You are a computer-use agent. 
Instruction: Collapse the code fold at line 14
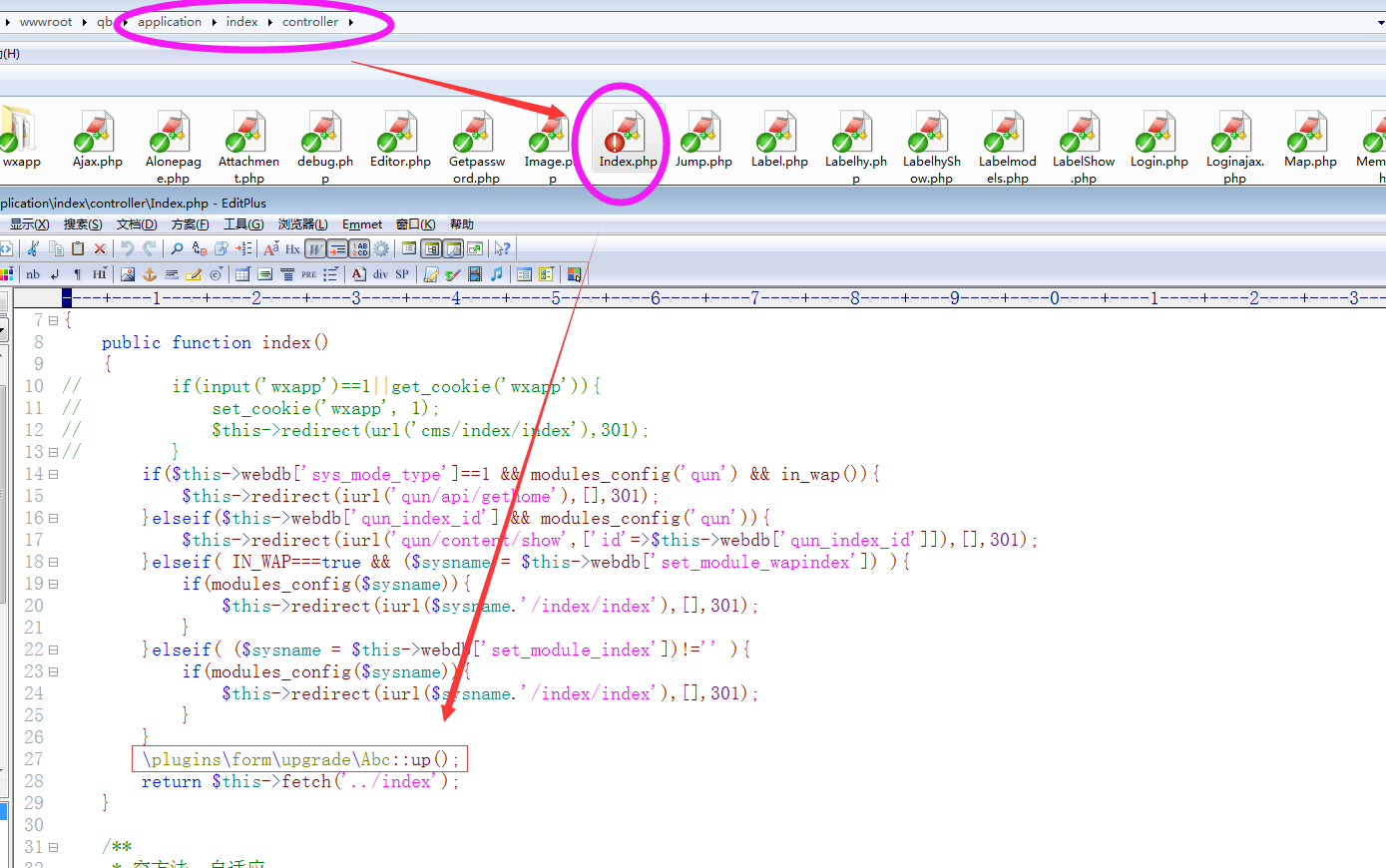54,475
